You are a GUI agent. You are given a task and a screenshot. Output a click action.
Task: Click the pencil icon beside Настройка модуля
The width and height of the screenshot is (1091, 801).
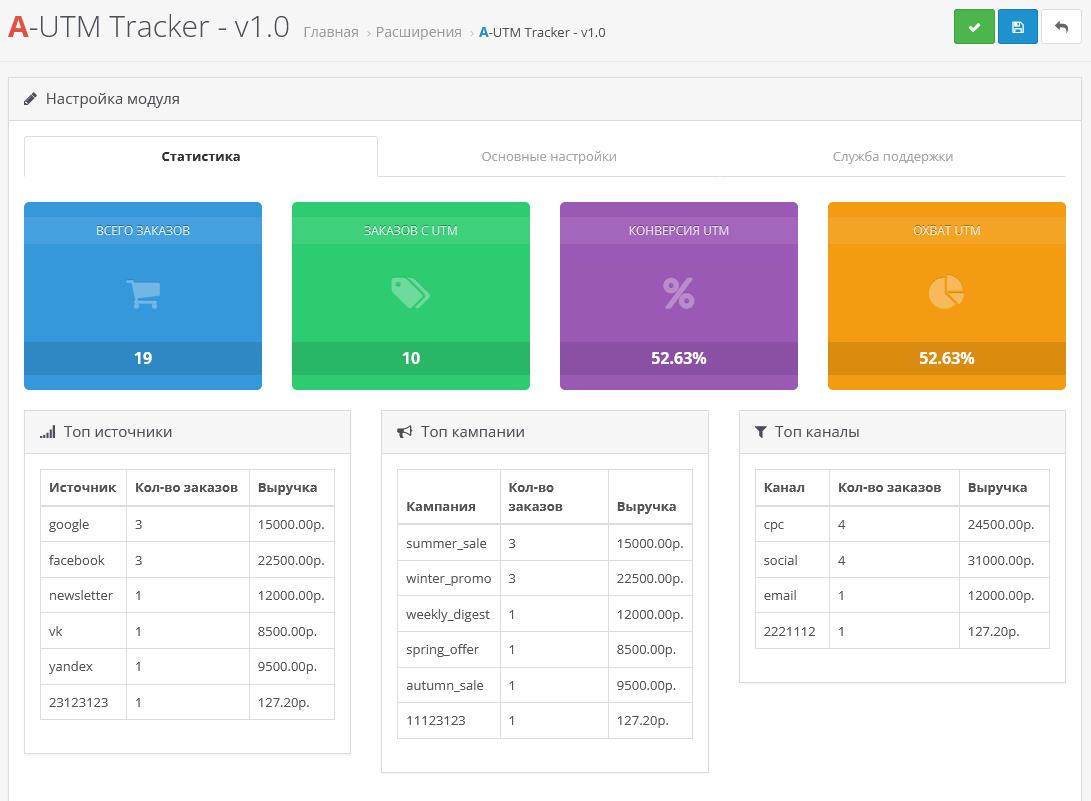click(x=31, y=99)
